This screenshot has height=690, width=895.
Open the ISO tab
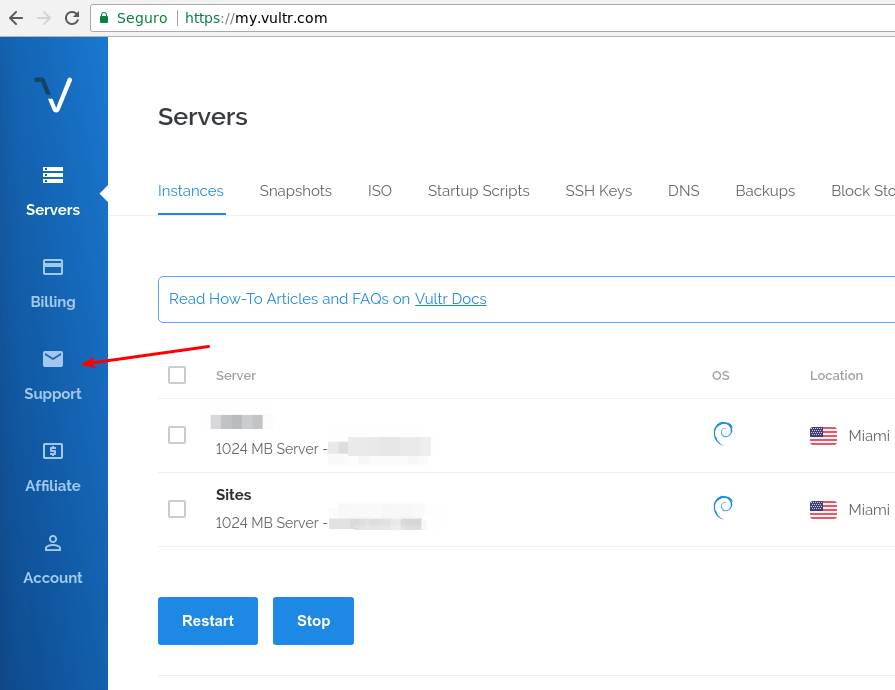point(380,191)
